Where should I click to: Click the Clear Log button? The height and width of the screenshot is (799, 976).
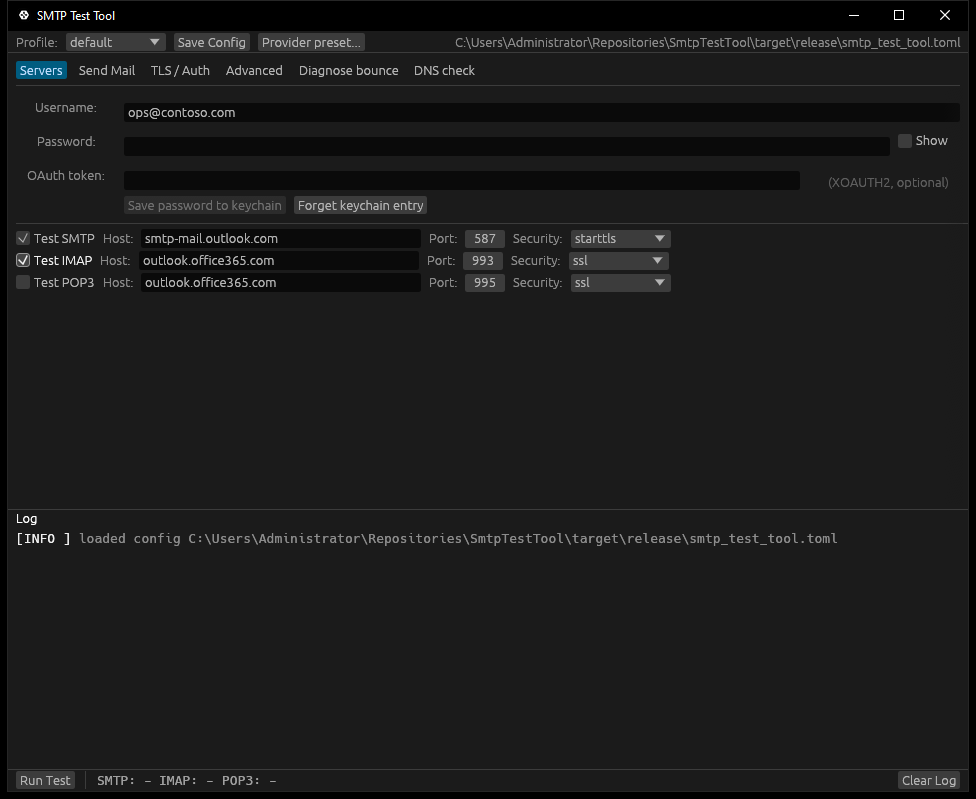(x=929, y=780)
